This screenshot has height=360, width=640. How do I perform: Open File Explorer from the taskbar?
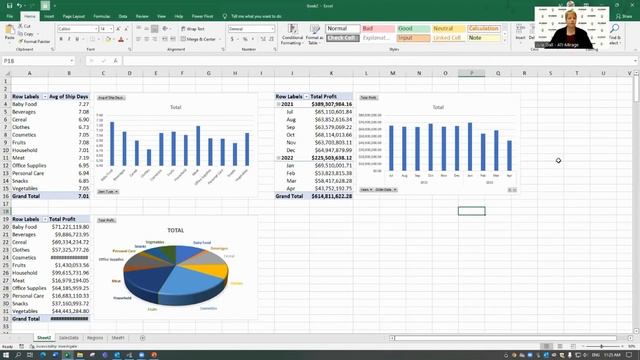coord(80,355)
